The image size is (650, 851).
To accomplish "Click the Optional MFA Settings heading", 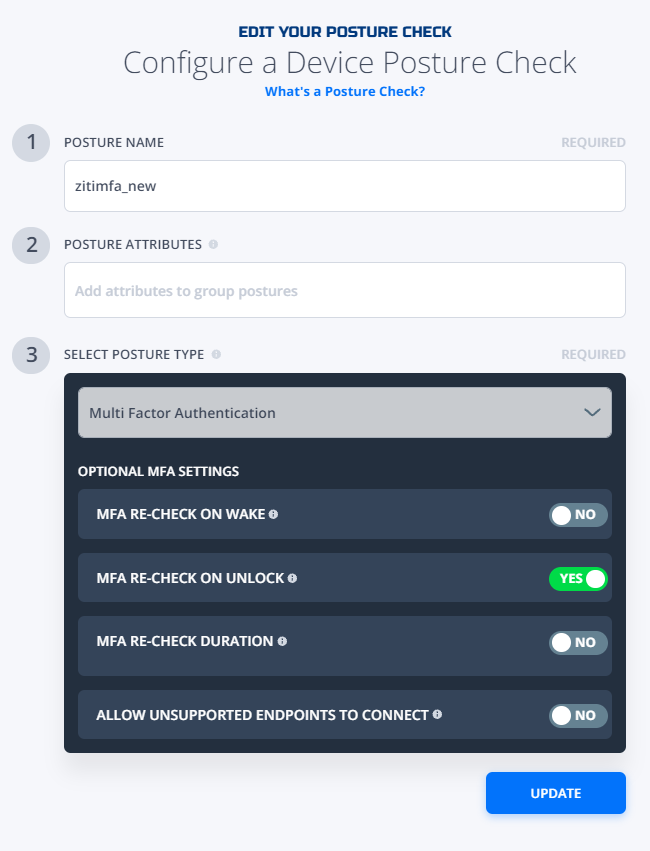I will [x=158, y=471].
